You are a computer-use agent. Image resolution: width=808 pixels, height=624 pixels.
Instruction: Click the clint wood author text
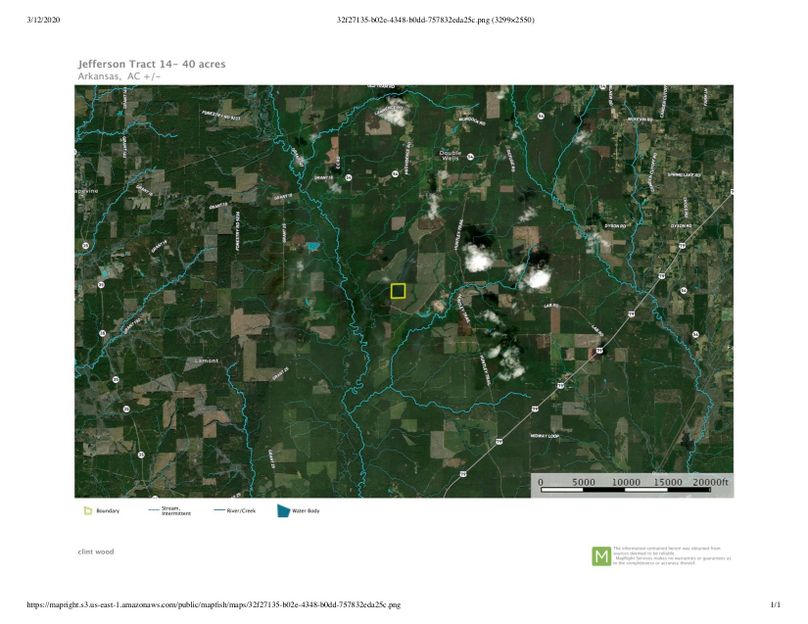(x=96, y=552)
